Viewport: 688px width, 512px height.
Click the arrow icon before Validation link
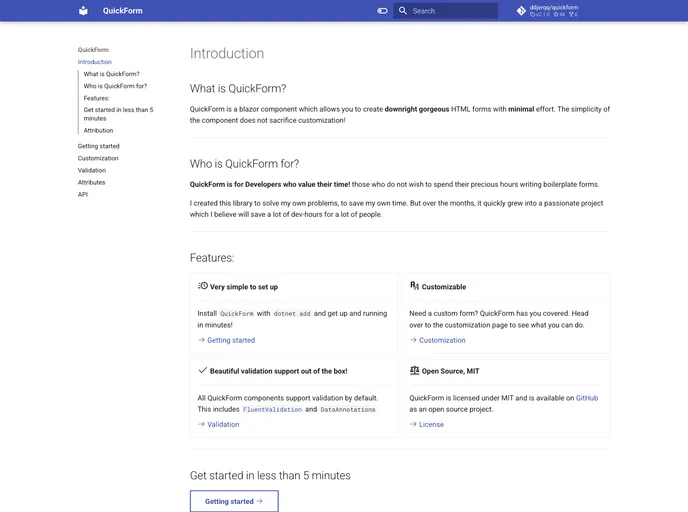pos(201,424)
